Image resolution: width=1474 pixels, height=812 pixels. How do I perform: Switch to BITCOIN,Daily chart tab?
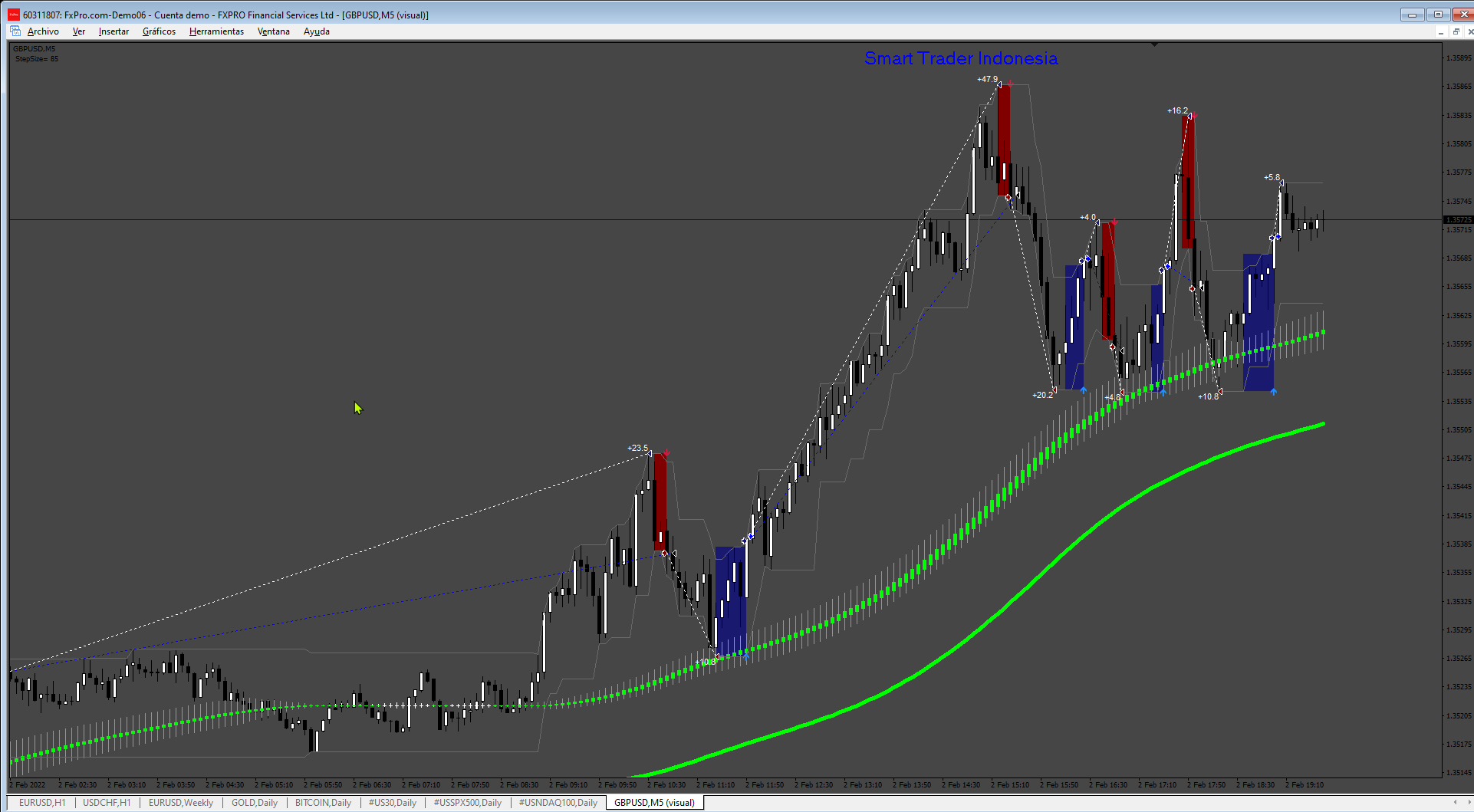coord(323,803)
